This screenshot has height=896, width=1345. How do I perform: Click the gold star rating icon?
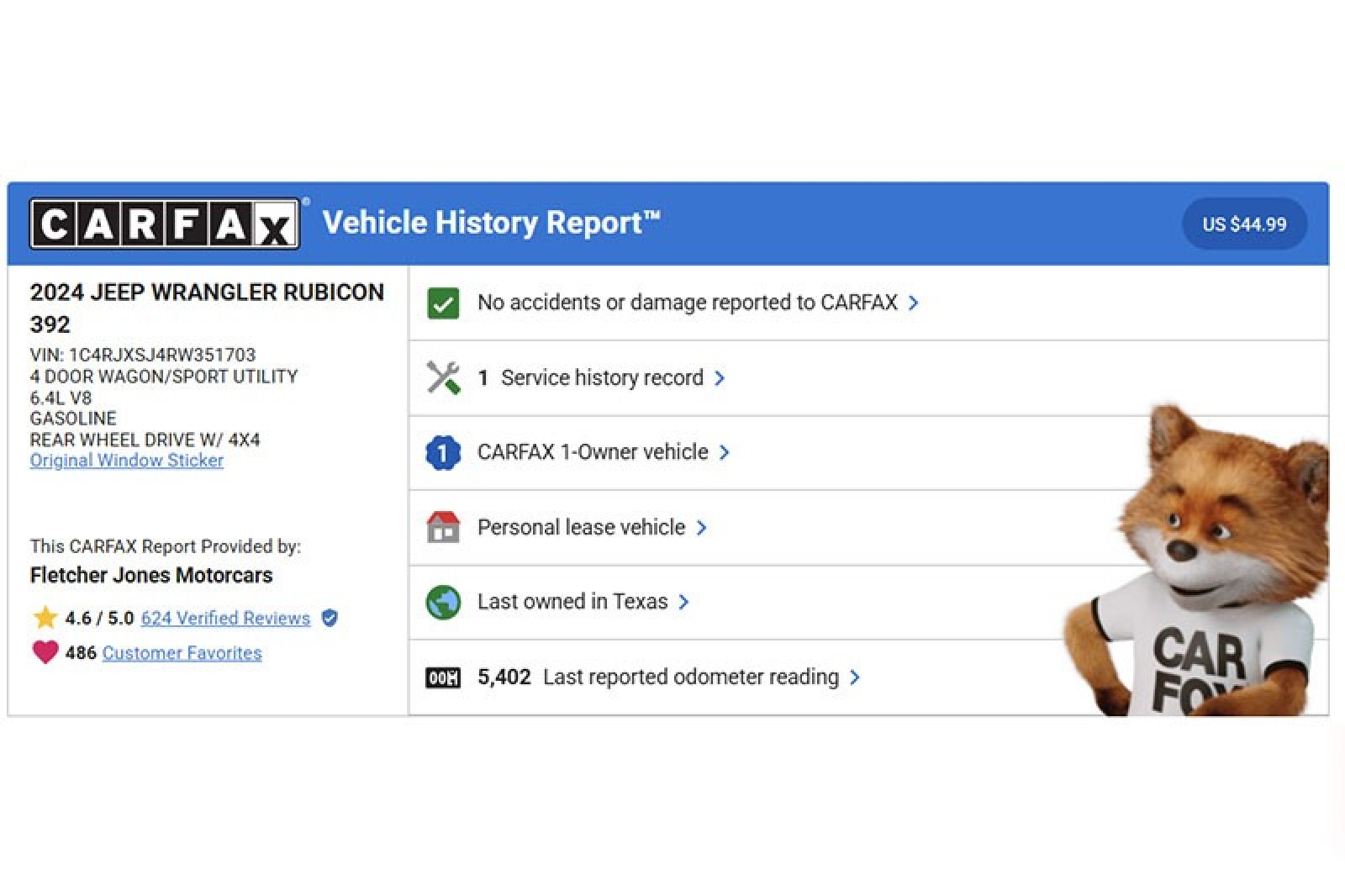[x=45, y=618]
